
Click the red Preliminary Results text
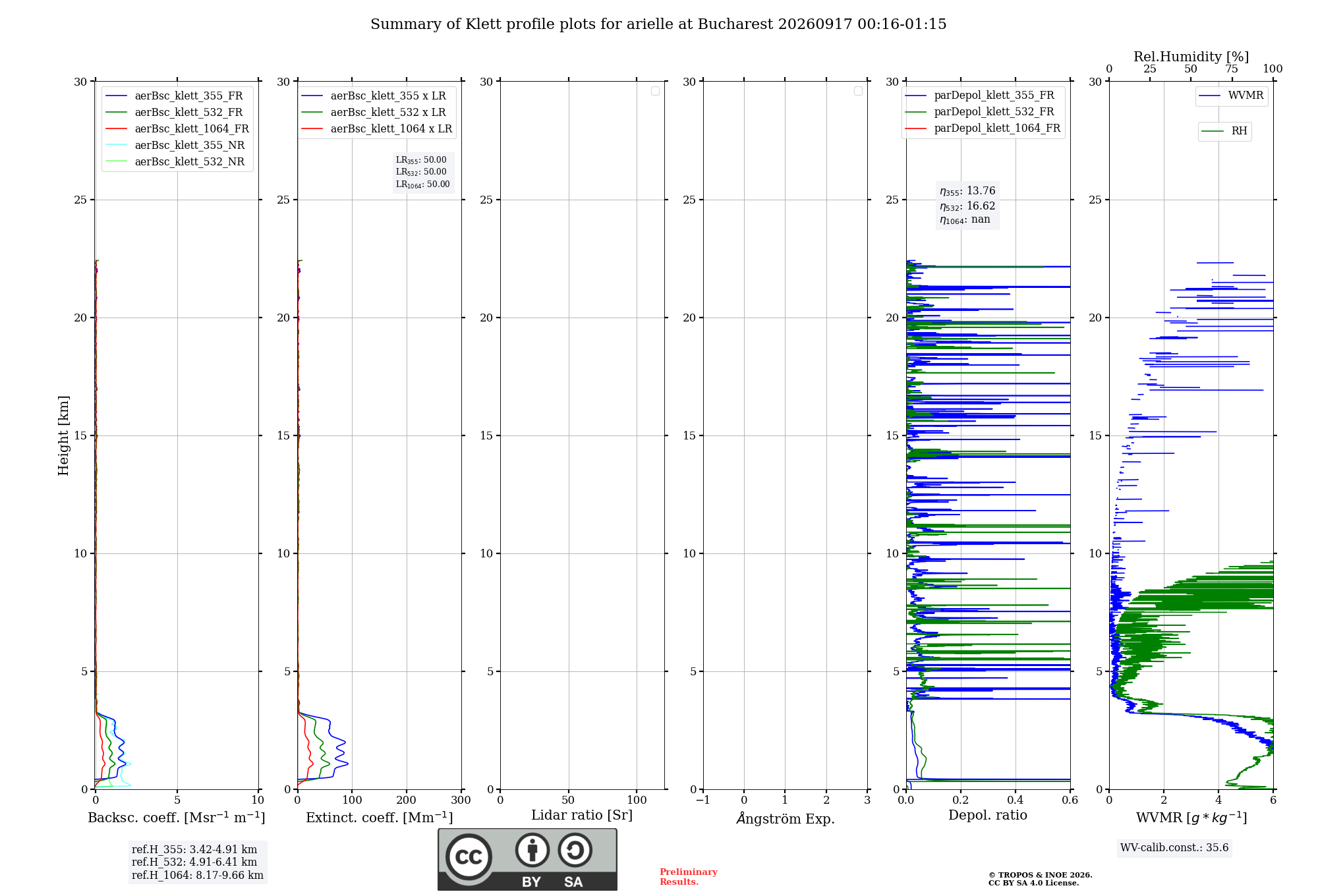[689, 877]
